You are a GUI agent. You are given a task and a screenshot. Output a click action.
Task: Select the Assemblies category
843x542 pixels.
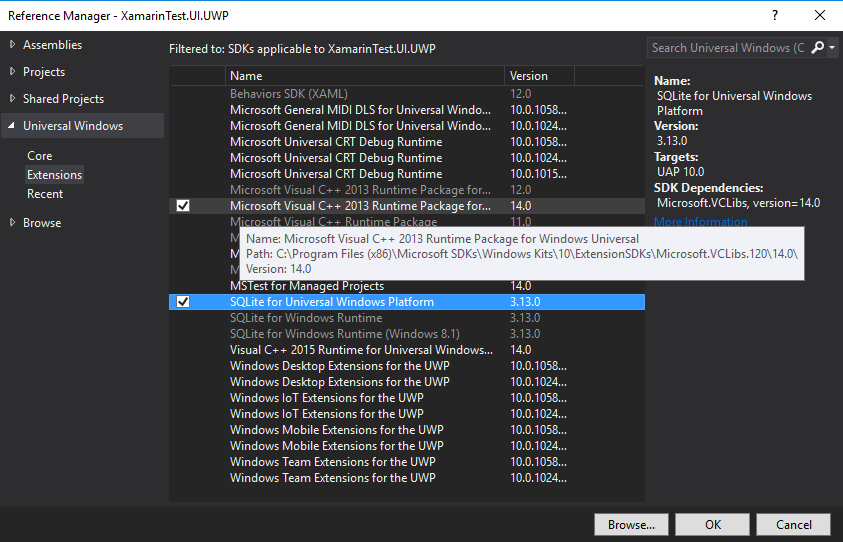pyautogui.click(x=52, y=45)
